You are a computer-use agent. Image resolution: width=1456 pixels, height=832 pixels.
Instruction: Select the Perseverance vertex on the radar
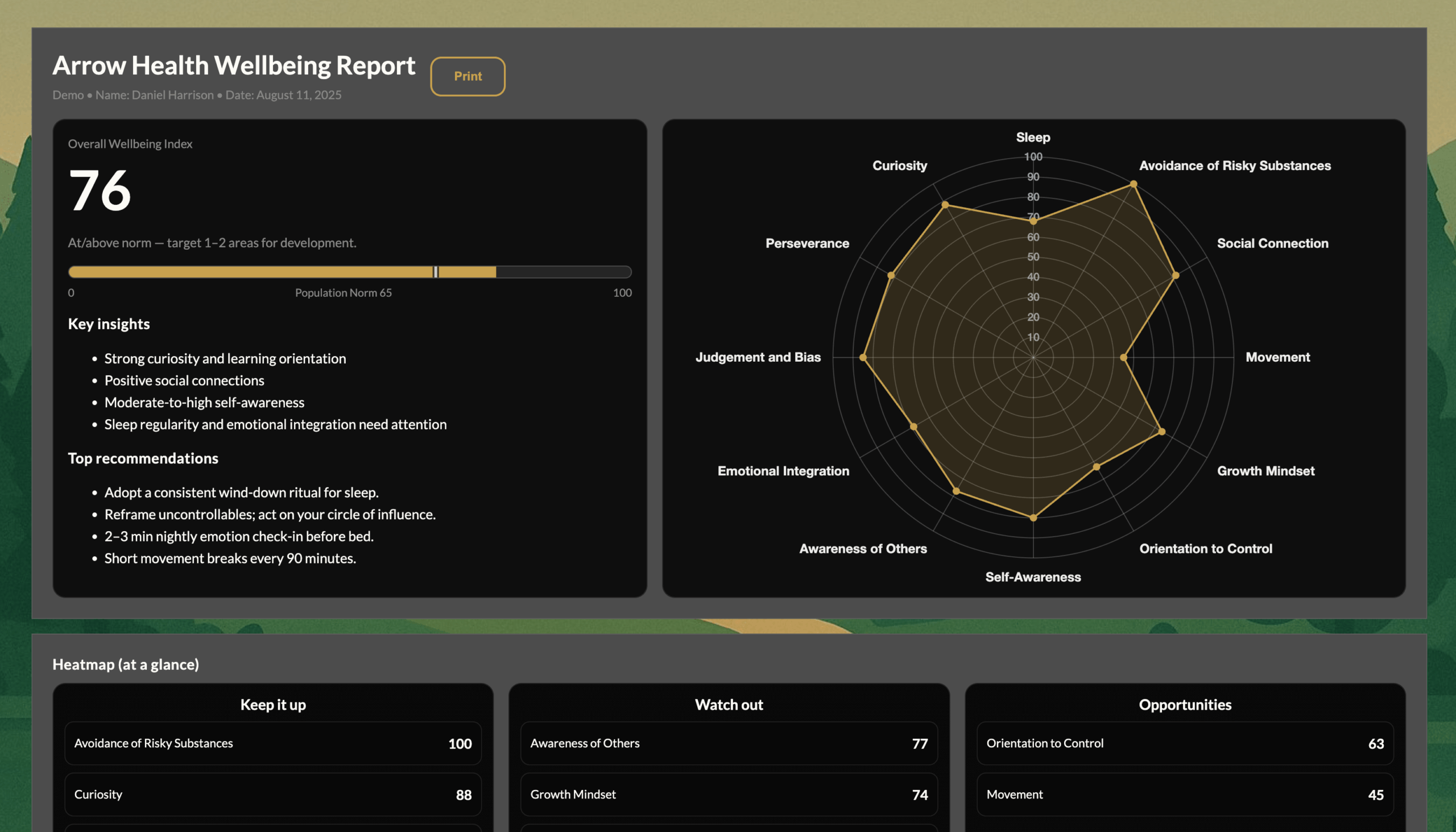click(x=891, y=275)
